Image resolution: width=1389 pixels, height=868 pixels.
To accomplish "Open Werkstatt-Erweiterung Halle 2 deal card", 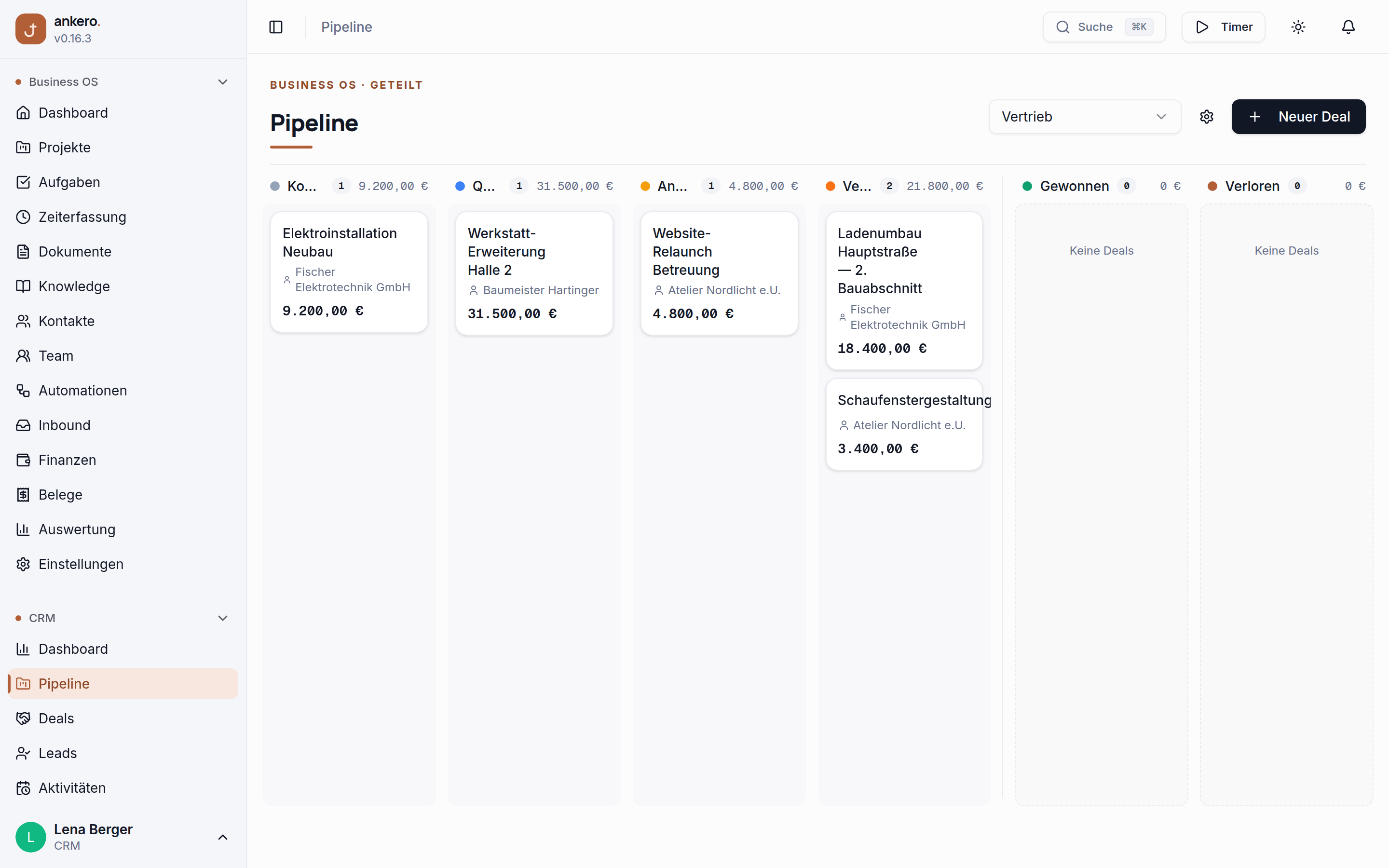I will (534, 273).
